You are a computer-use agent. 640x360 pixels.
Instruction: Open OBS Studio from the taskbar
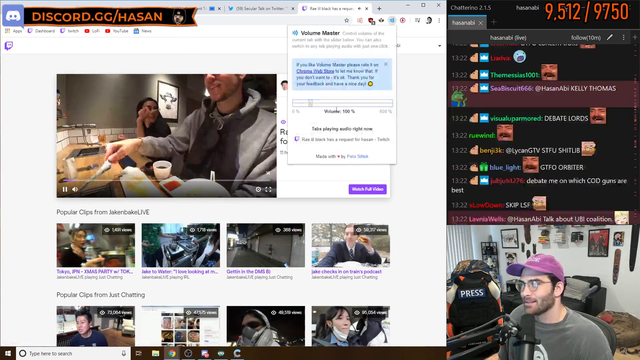pyautogui.click(x=188, y=353)
